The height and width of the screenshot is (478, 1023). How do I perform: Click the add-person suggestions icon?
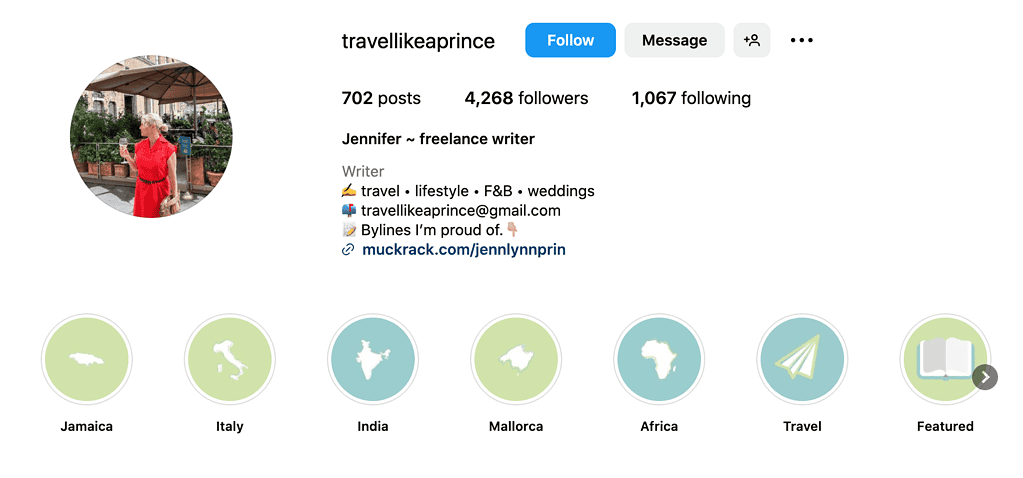(752, 40)
